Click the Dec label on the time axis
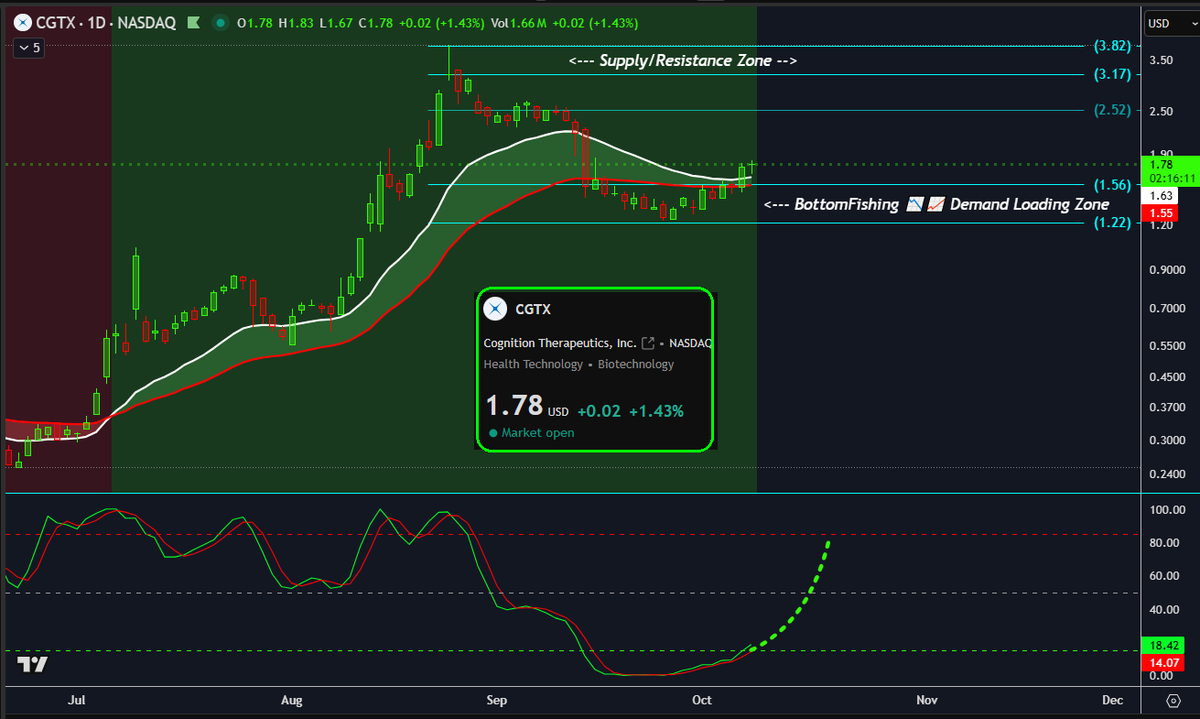1200x719 pixels. point(1113,701)
